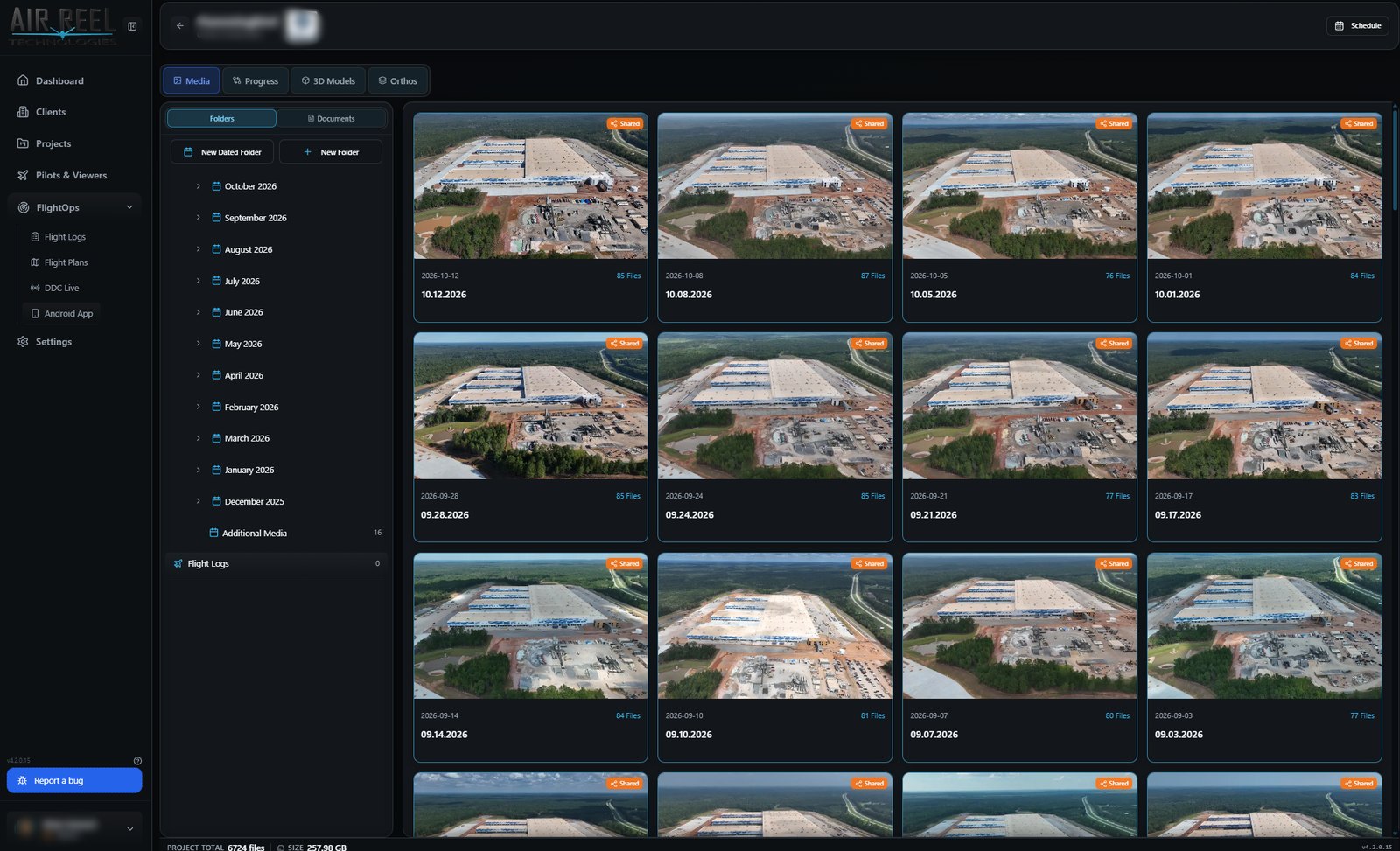Viewport: 1400px width, 851px height.
Task: Click Shared badge on 09.07.2026 card
Action: [x=1114, y=564]
